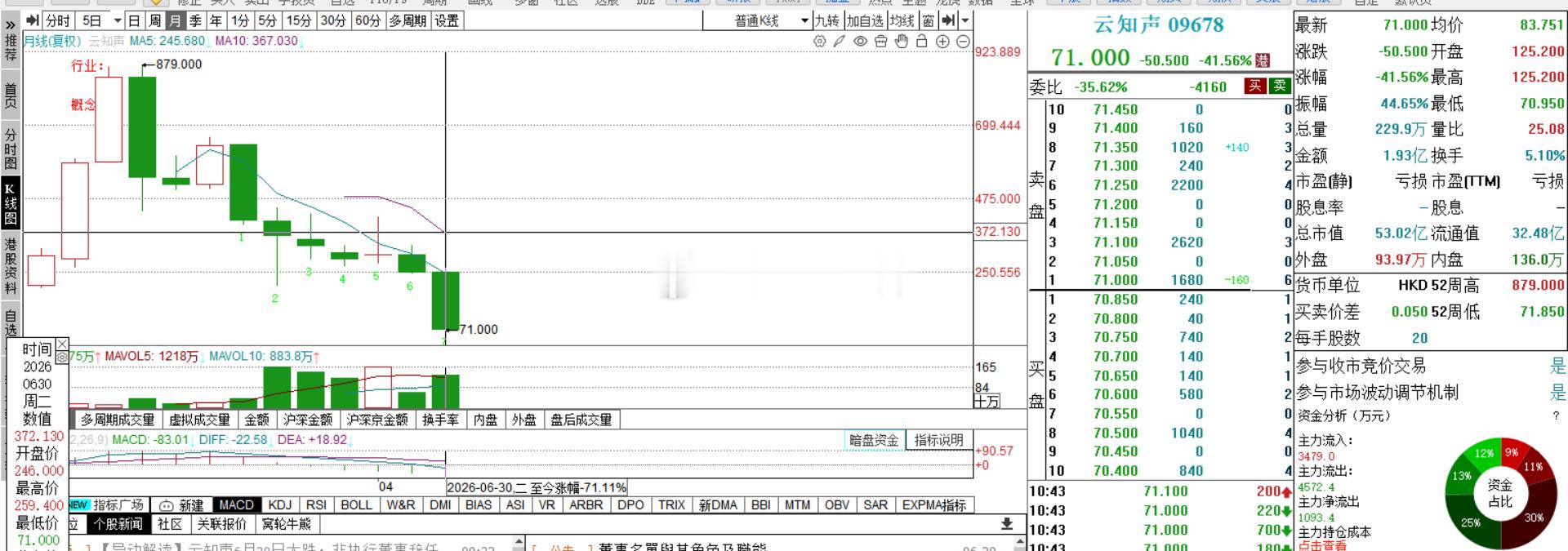Click the 窗 window button
Screen dimensions: 1568x551
tap(929, 20)
